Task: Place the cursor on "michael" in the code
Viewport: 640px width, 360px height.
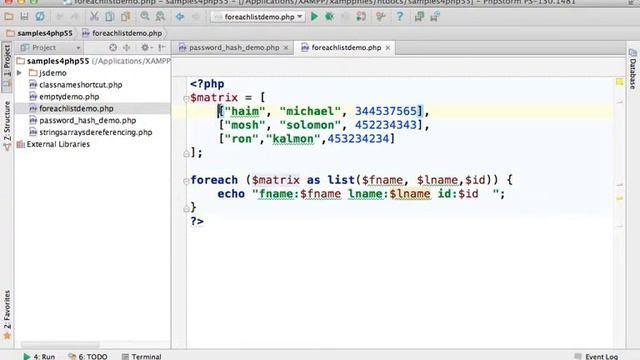Action: tap(310, 111)
